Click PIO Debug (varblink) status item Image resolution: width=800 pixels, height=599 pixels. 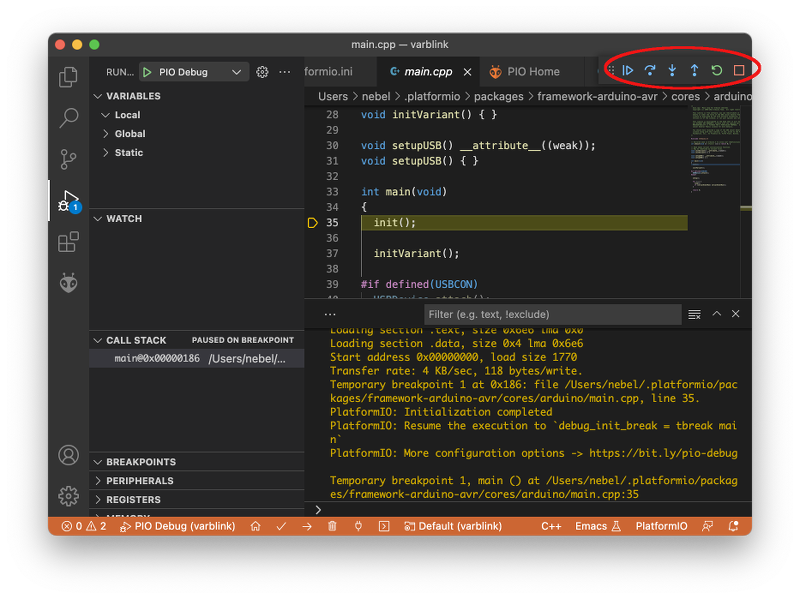(x=177, y=526)
